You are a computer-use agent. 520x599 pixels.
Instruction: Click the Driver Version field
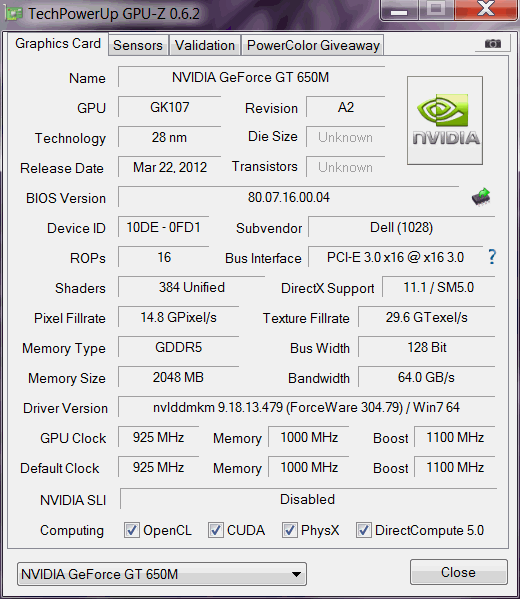coord(306,407)
